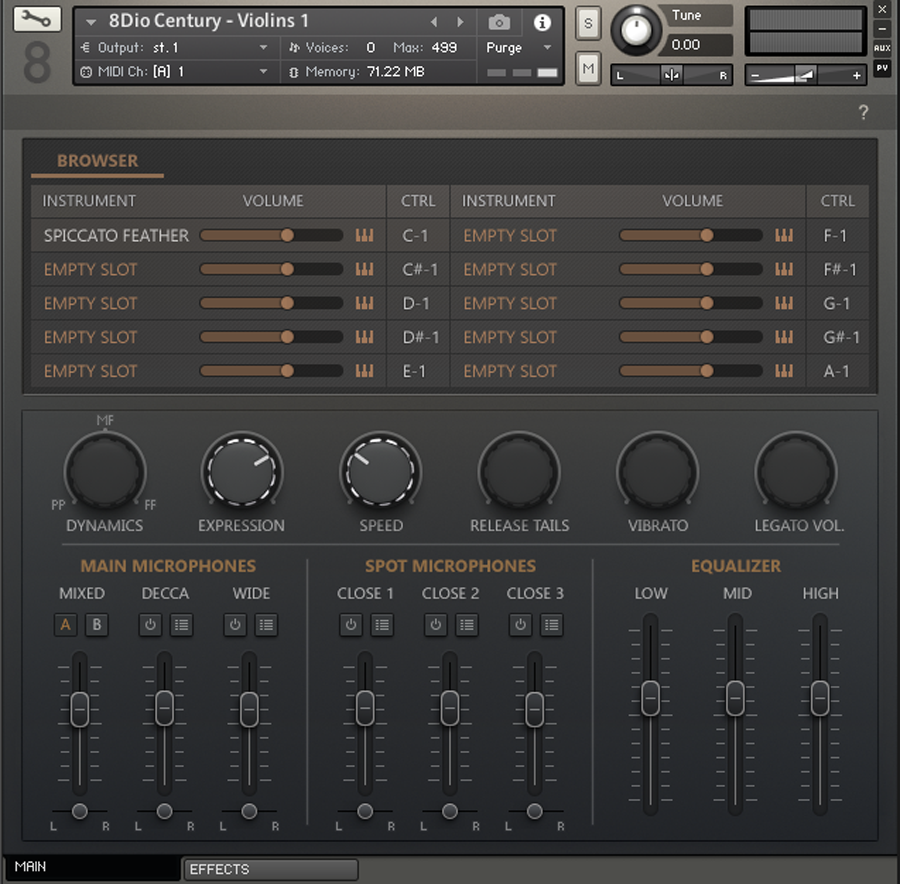The image size is (900, 884).
Task: Solo the instrument with S button
Action: (x=588, y=24)
